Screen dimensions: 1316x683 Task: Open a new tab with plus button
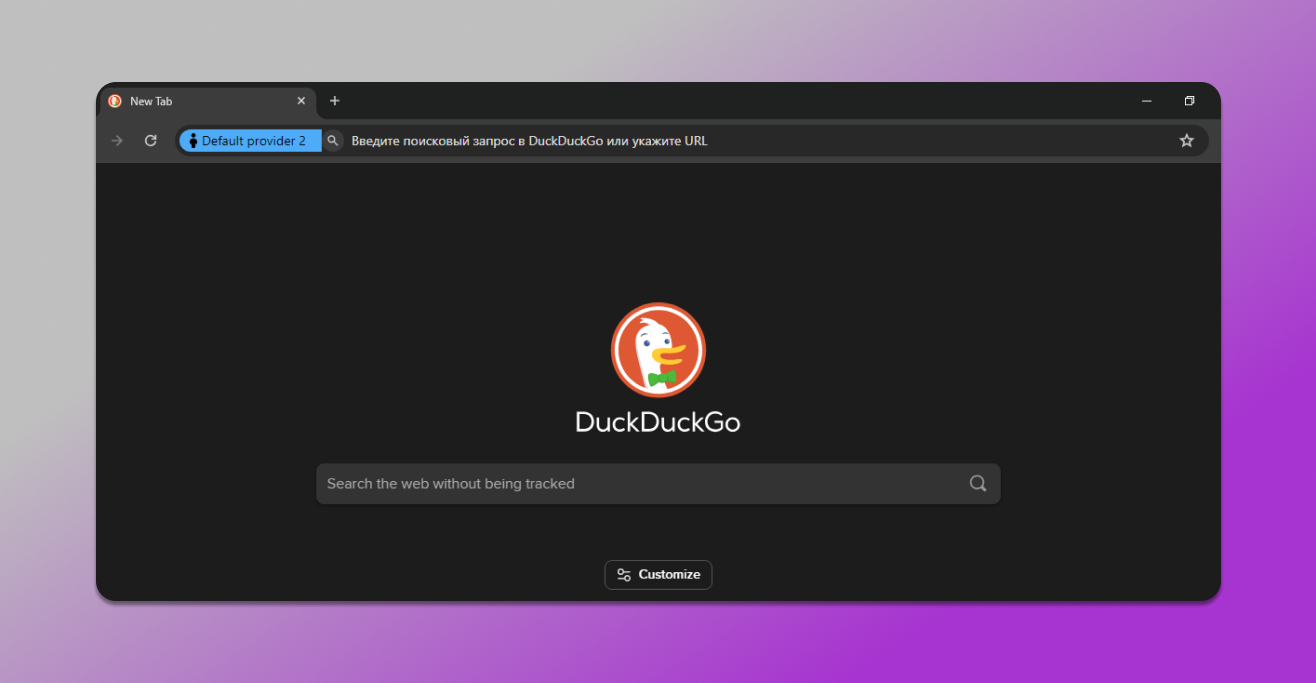click(335, 101)
